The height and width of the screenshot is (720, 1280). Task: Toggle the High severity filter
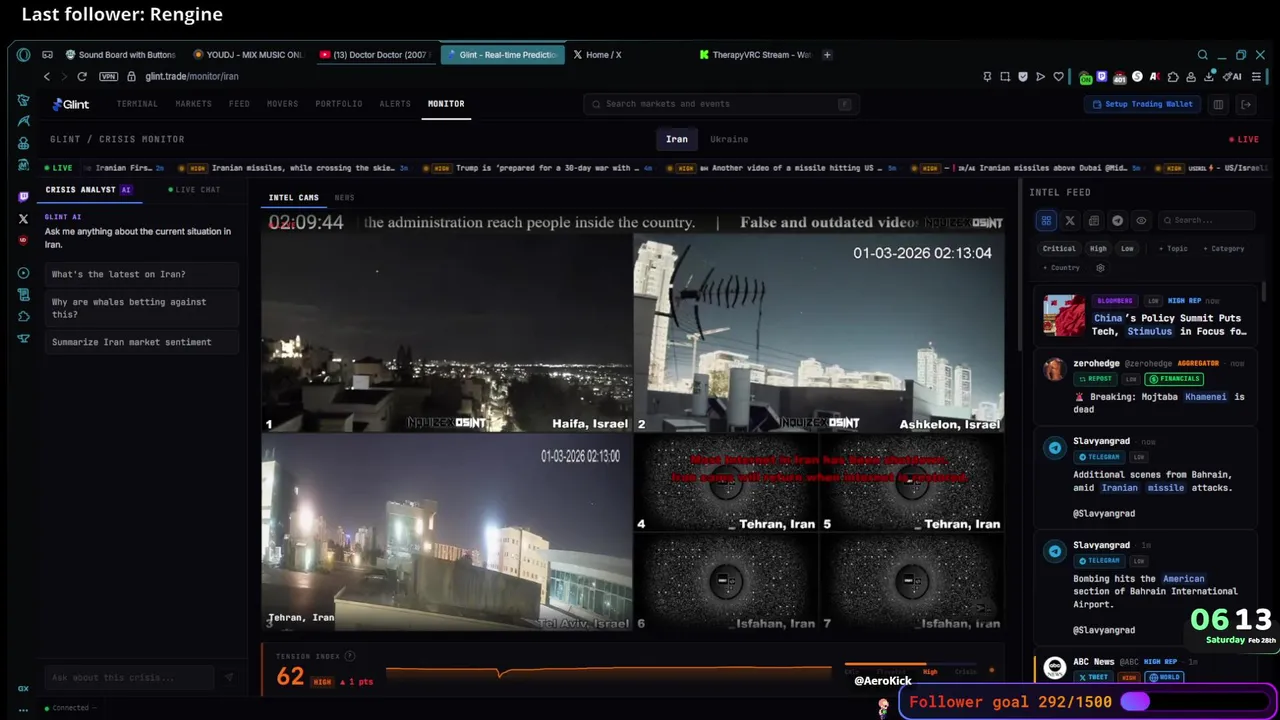point(1098,248)
